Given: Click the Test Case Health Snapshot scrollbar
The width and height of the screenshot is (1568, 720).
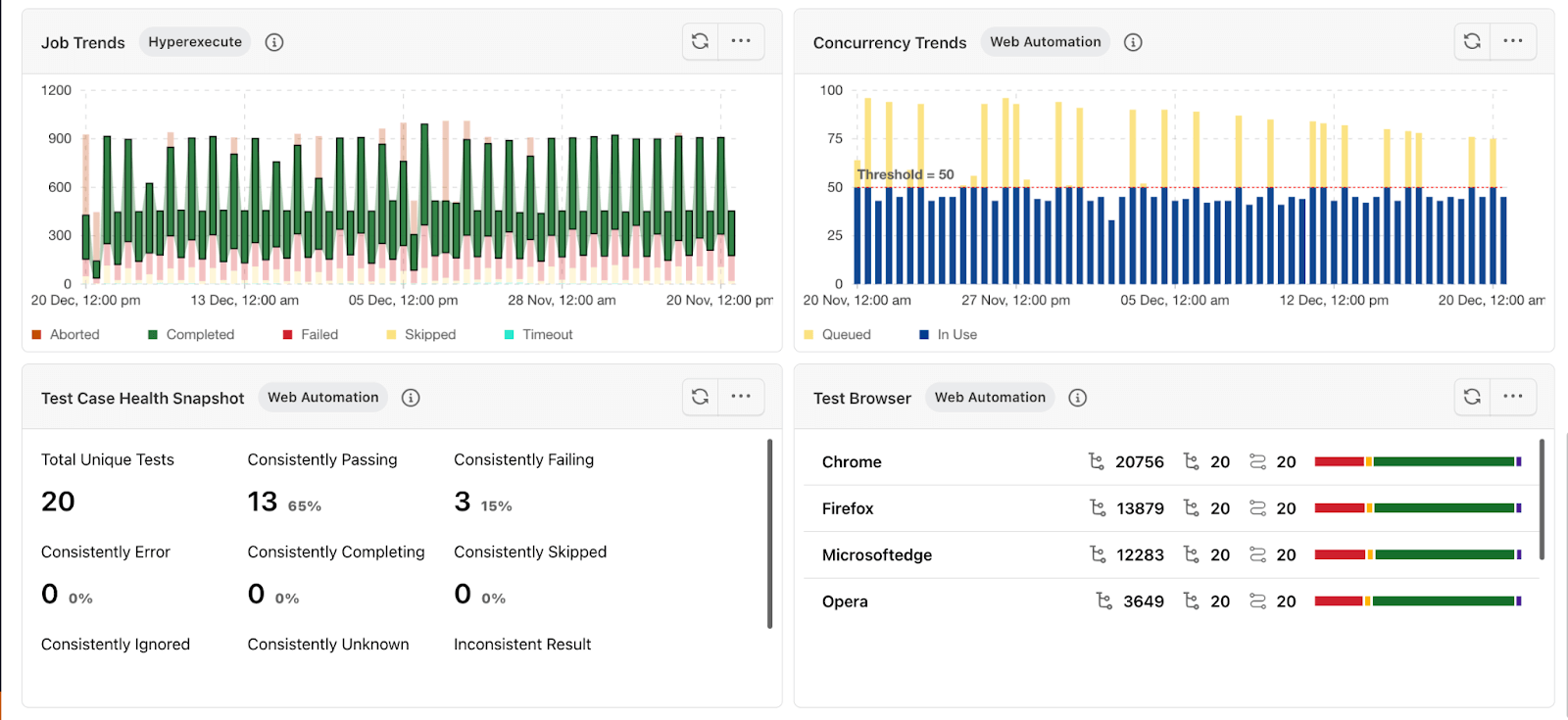Looking at the screenshot, I should 769,534.
